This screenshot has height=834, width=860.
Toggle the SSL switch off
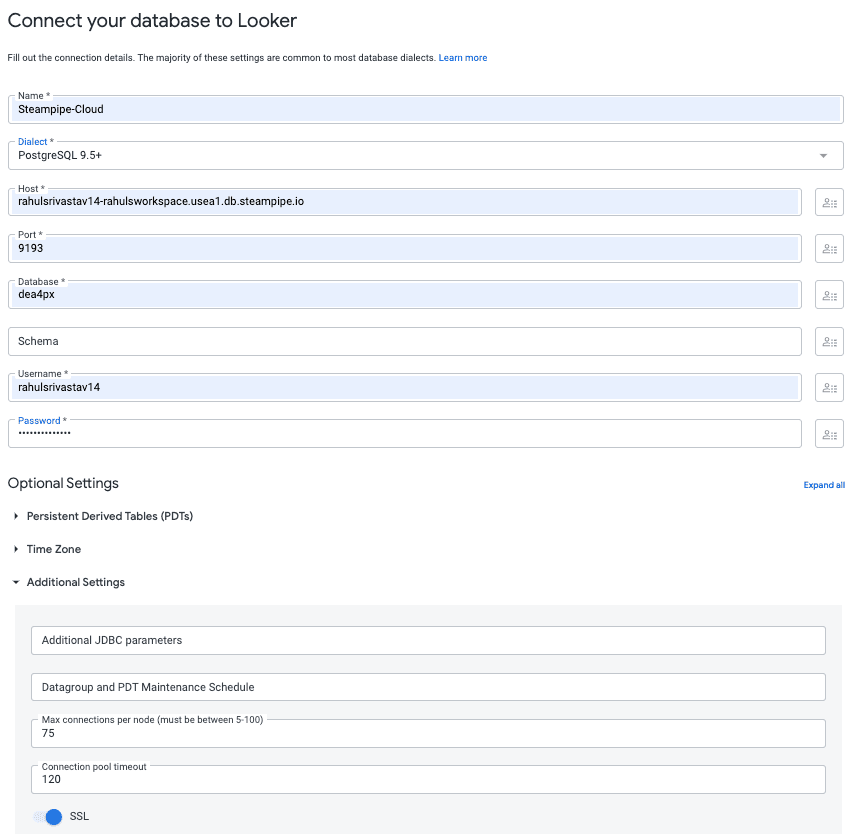(48, 817)
